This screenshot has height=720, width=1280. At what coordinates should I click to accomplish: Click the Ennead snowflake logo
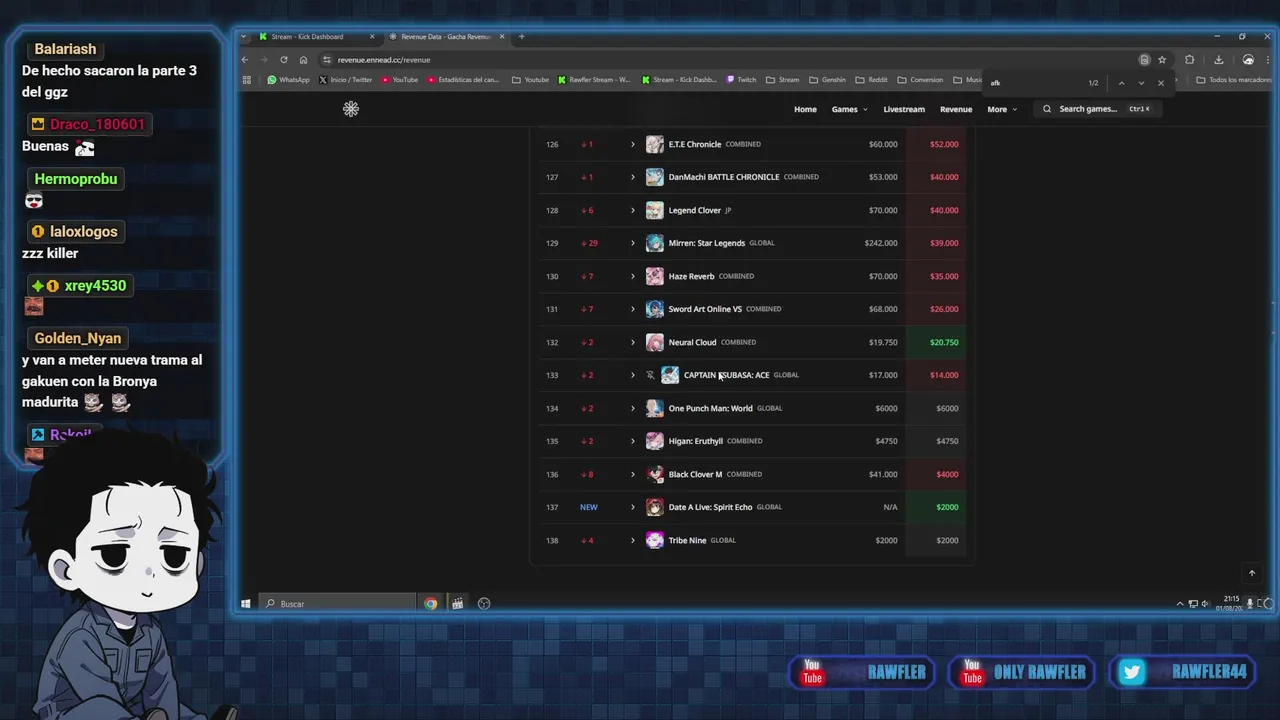tap(351, 109)
